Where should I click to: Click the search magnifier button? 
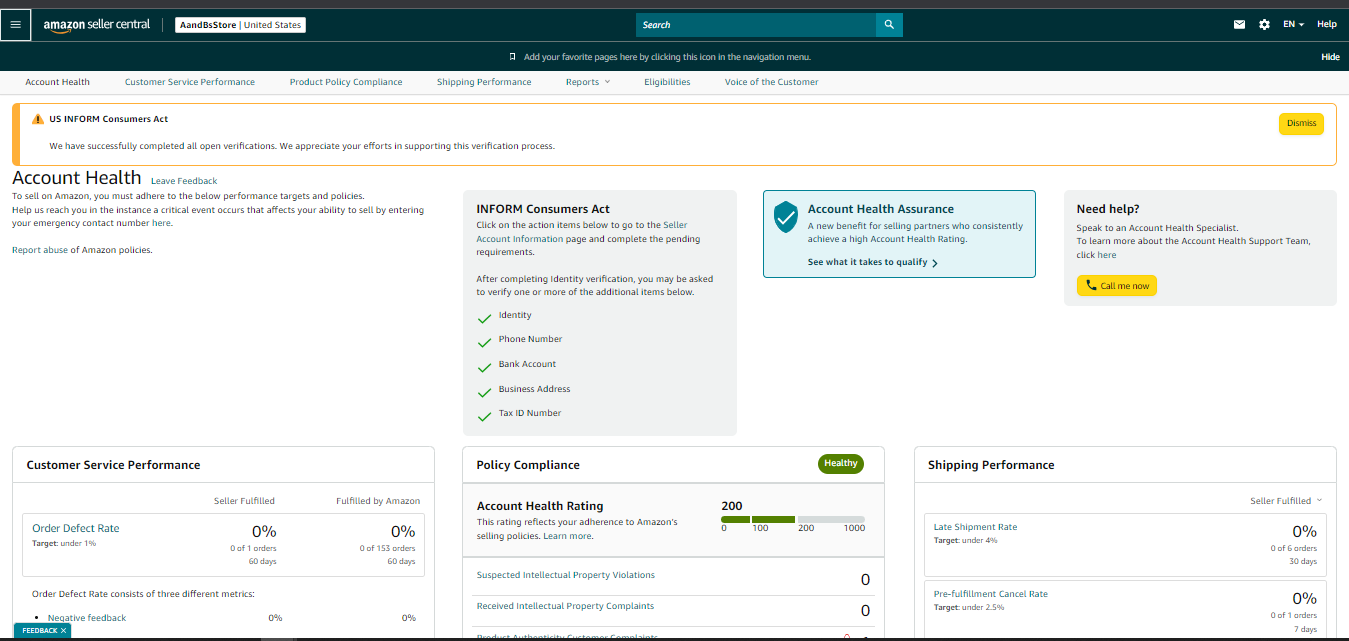889,24
